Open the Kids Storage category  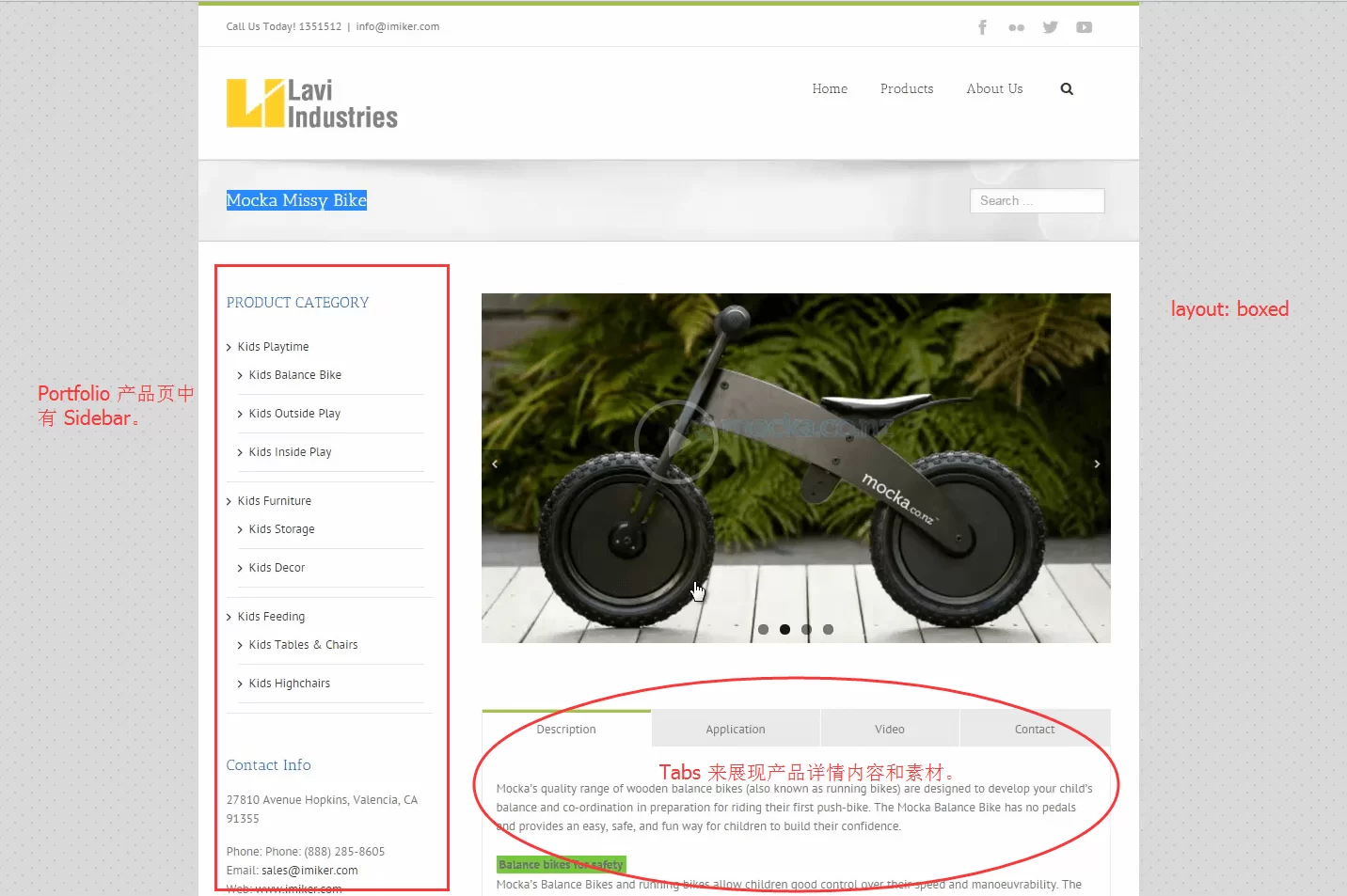click(x=281, y=529)
